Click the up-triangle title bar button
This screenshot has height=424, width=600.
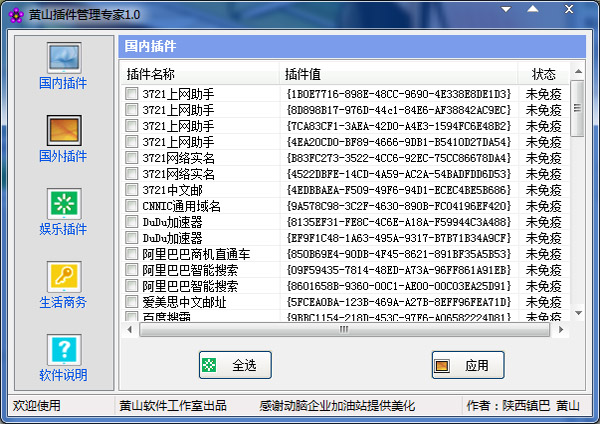point(533,9)
